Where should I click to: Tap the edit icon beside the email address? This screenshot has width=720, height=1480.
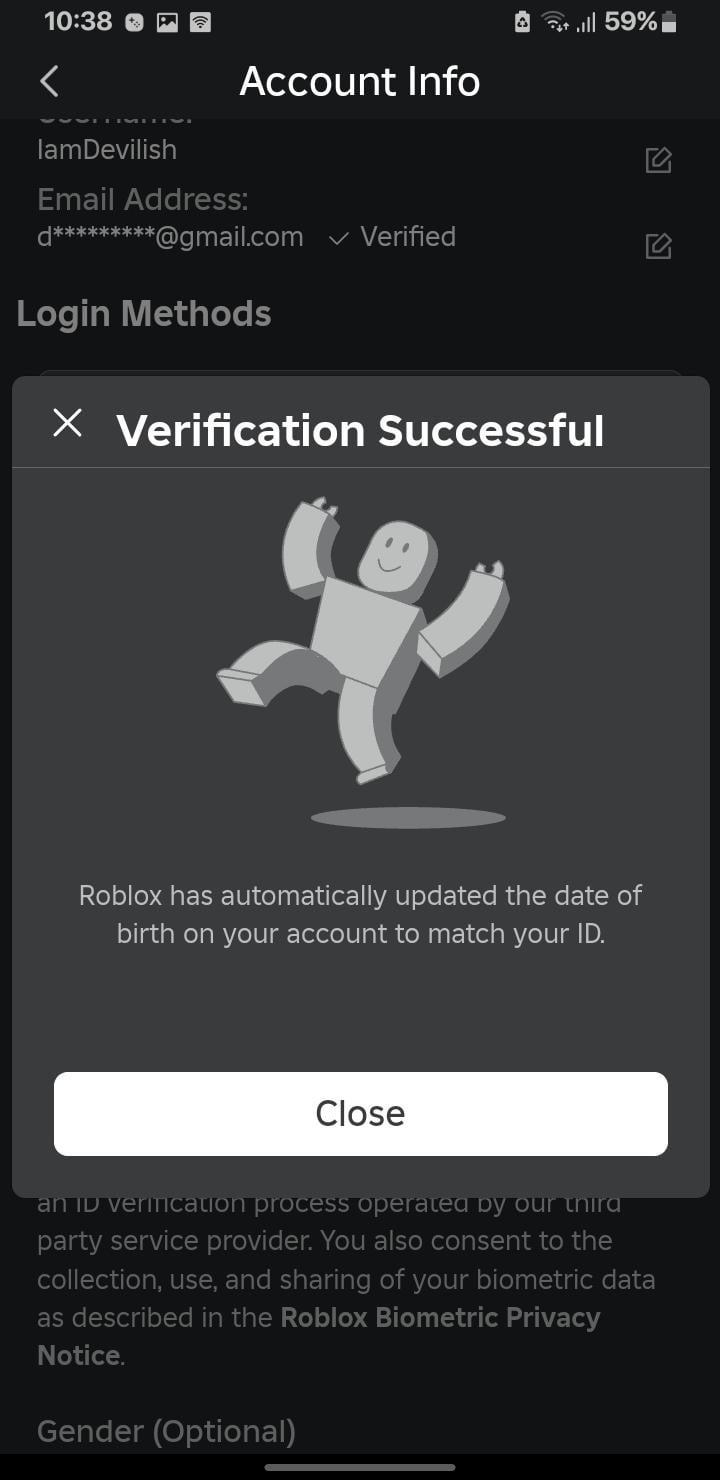pyautogui.click(x=658, y=246)
